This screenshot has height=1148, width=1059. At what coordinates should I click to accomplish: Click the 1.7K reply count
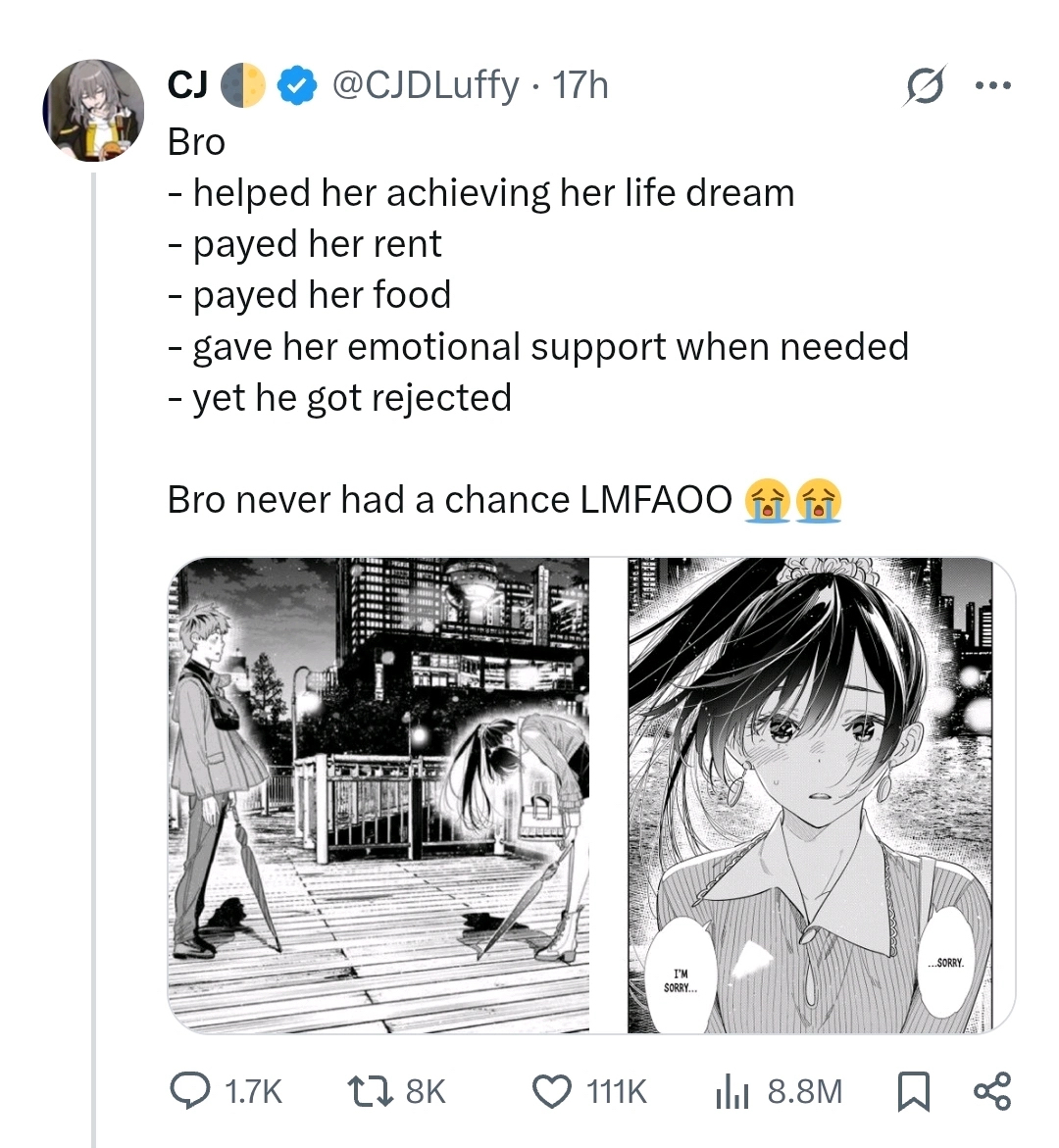coord(253,1091)
